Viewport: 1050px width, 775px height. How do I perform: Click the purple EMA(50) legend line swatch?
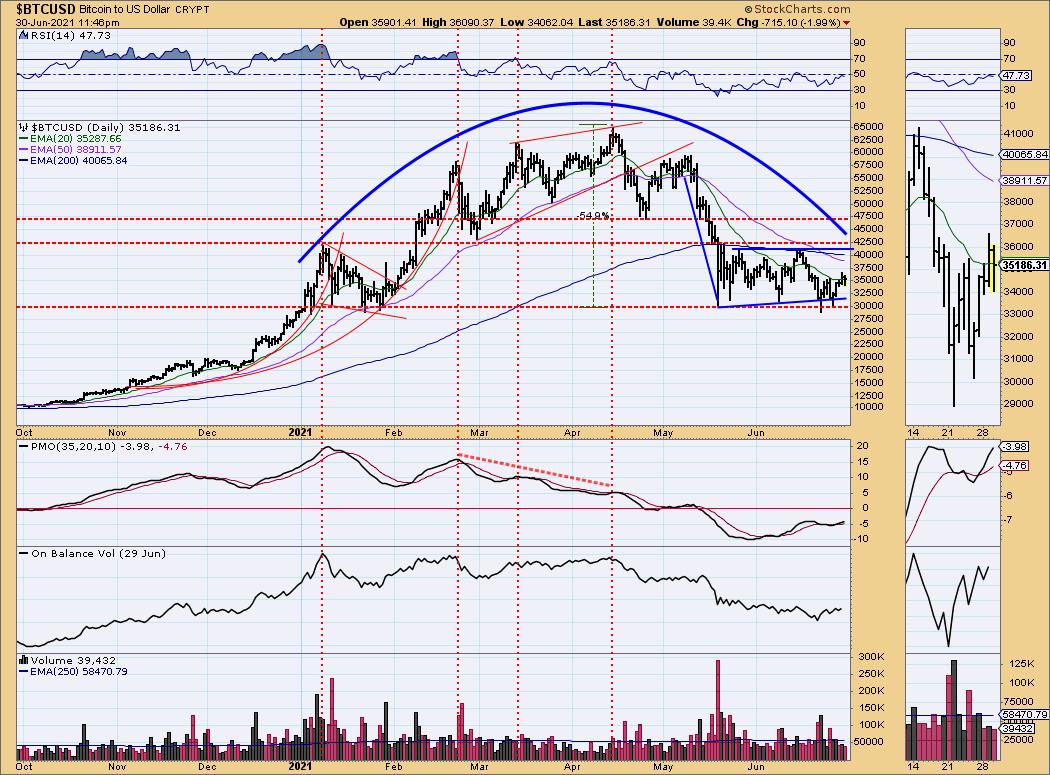(x=23, y=149)
